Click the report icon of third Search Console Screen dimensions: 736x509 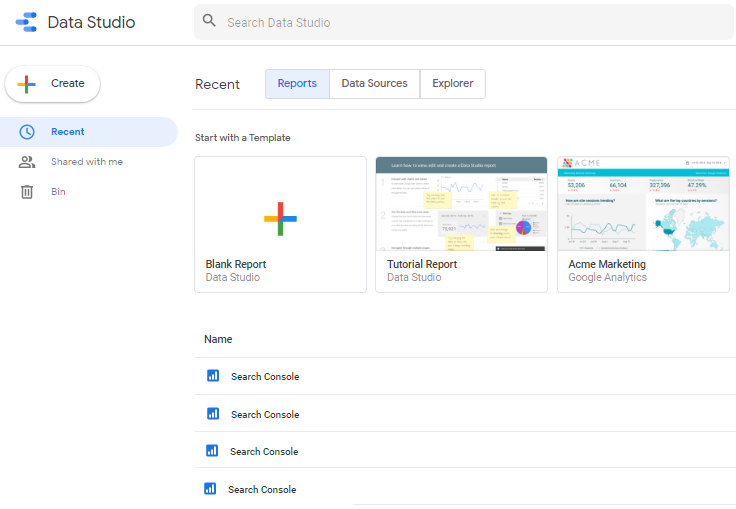[x=212, y=451]
